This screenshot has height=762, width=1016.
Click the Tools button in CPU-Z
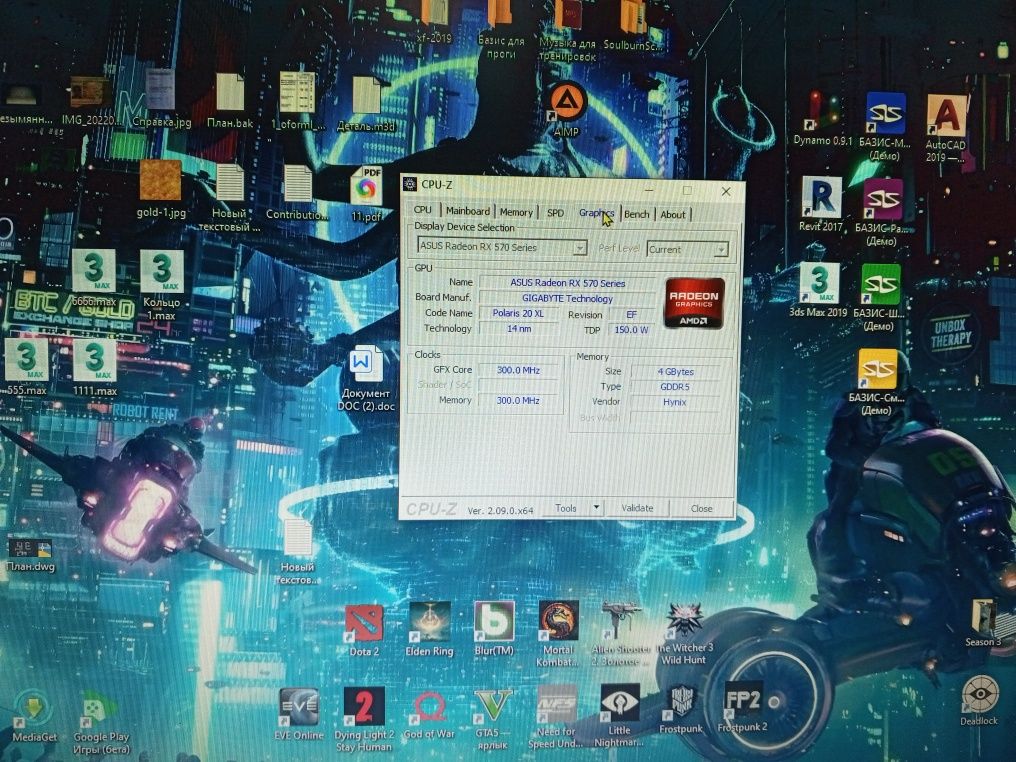[566, 508]
